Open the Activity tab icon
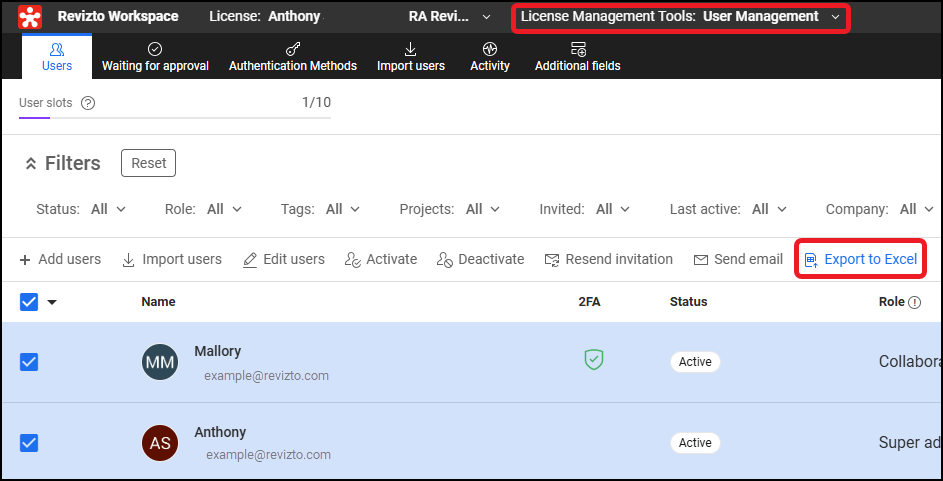Viewport: 943px width, 481px height. (x=489, y=49)
